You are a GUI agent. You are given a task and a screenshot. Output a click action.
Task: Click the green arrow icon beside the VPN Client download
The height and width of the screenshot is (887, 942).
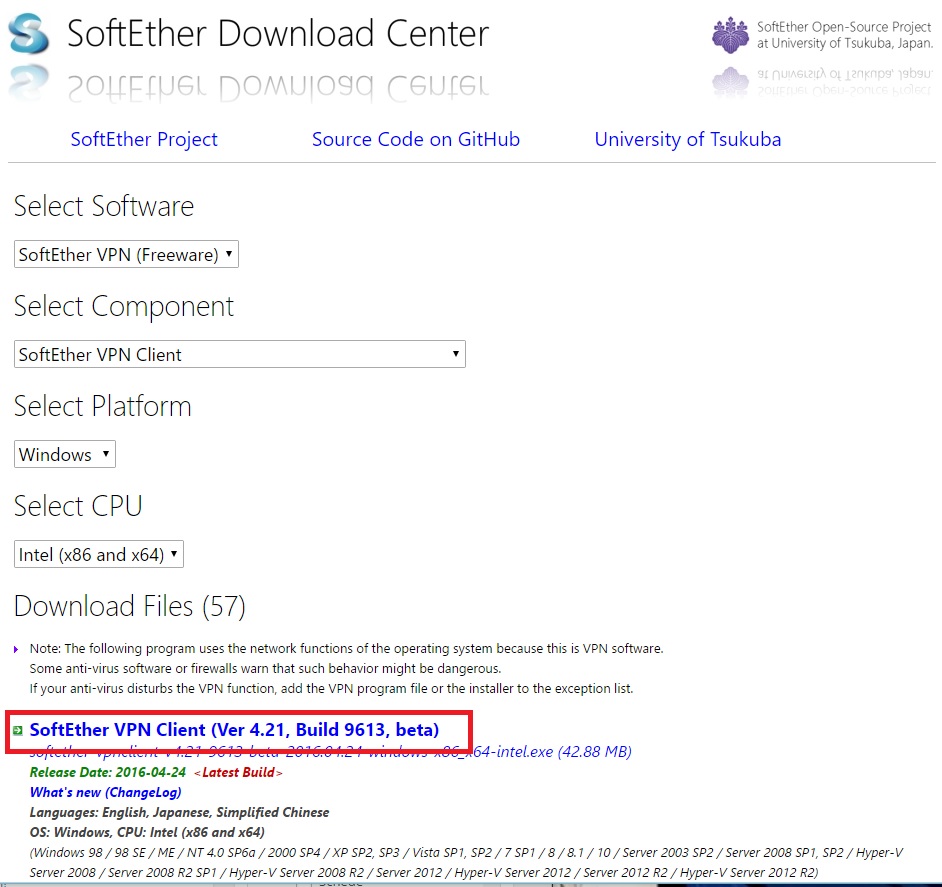pos(19,731)
